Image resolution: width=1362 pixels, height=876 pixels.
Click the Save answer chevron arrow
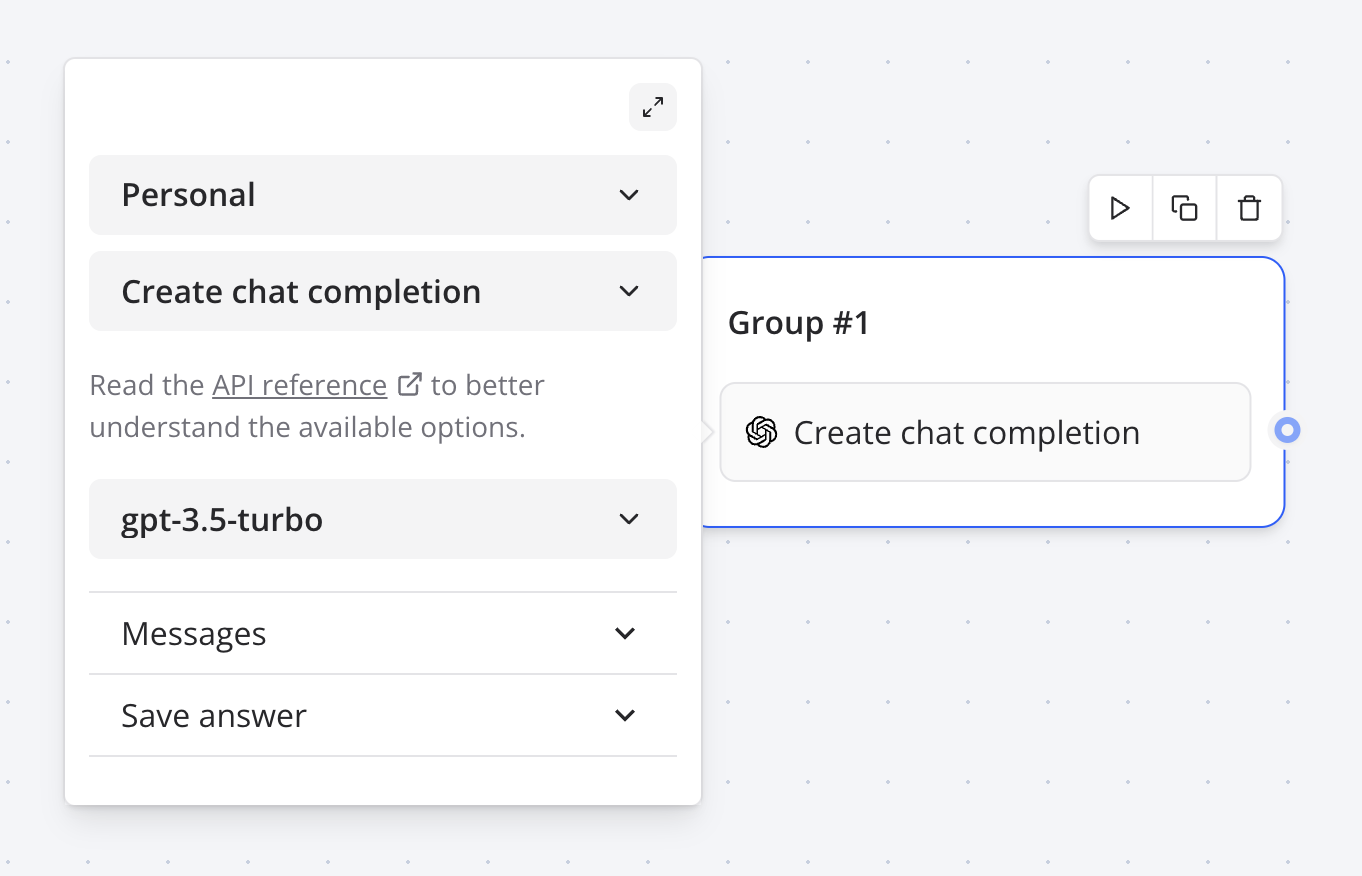pos(625,715)
